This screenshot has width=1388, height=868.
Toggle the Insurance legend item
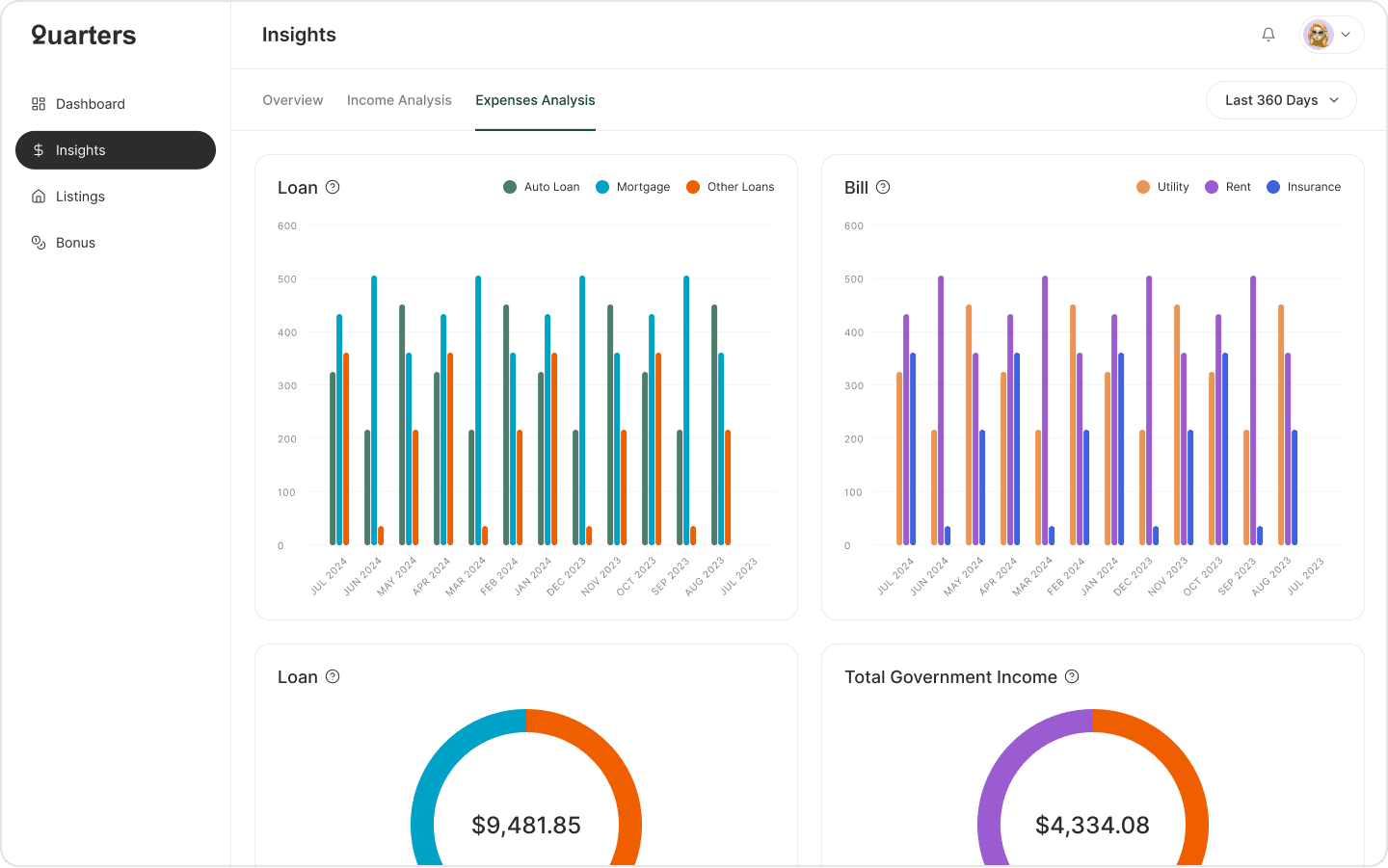(1303, 186)
